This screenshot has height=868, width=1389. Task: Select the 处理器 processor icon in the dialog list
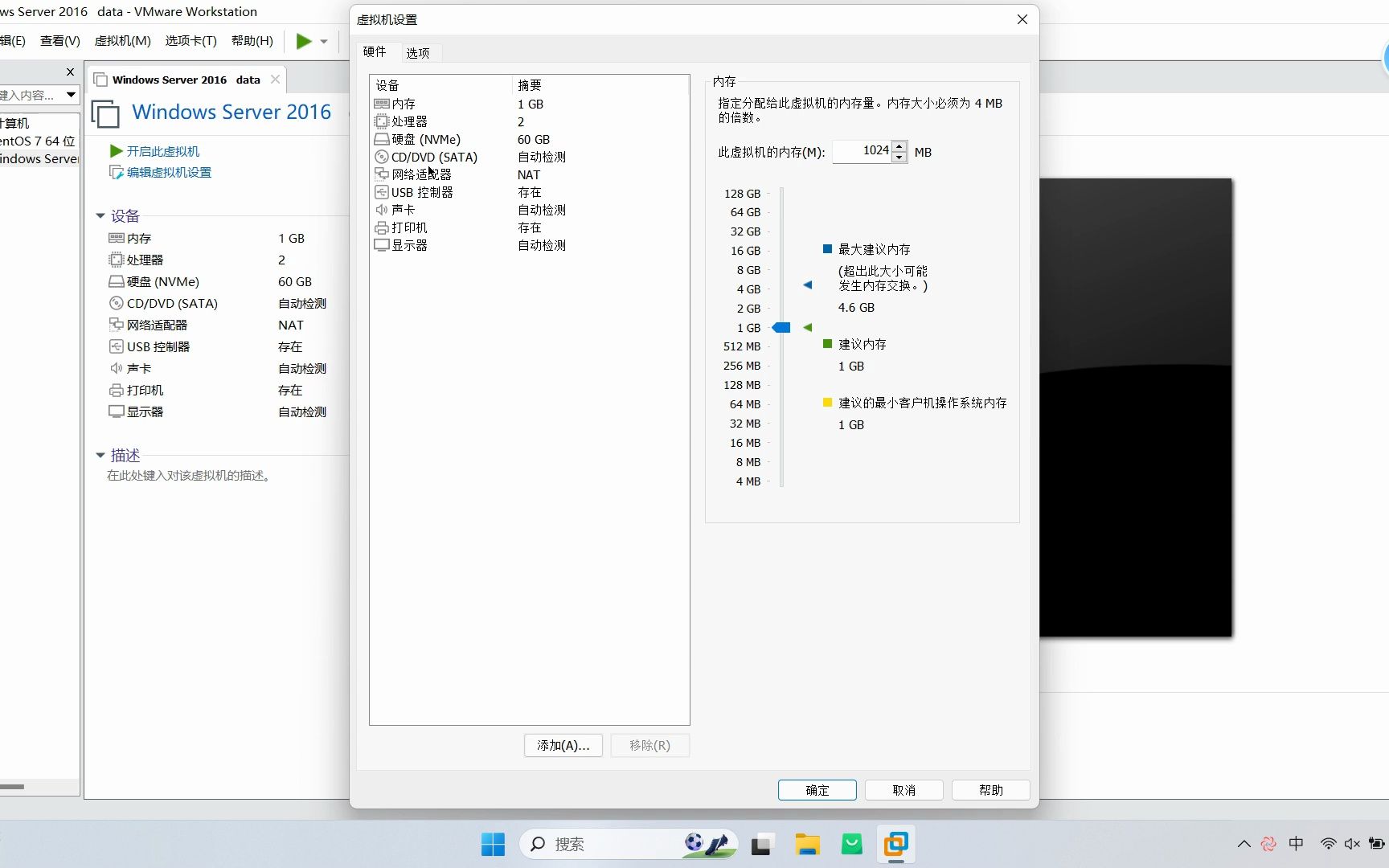[382, 121]
